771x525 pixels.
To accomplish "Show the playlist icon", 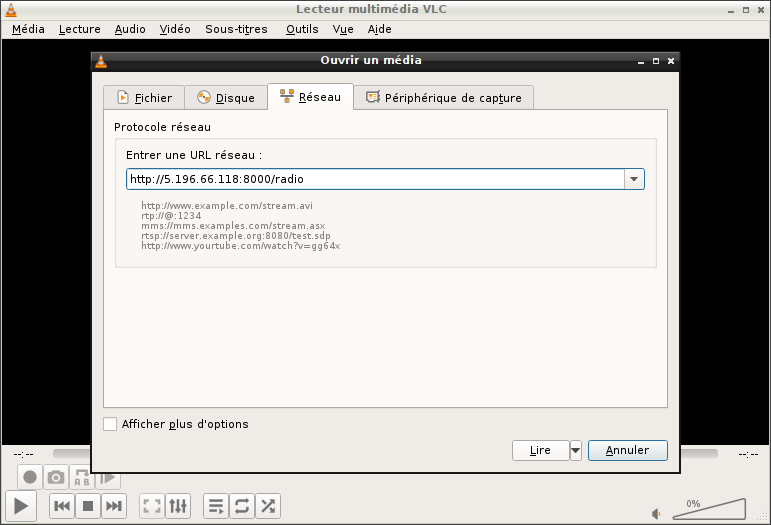I will (x=216, y=506).
